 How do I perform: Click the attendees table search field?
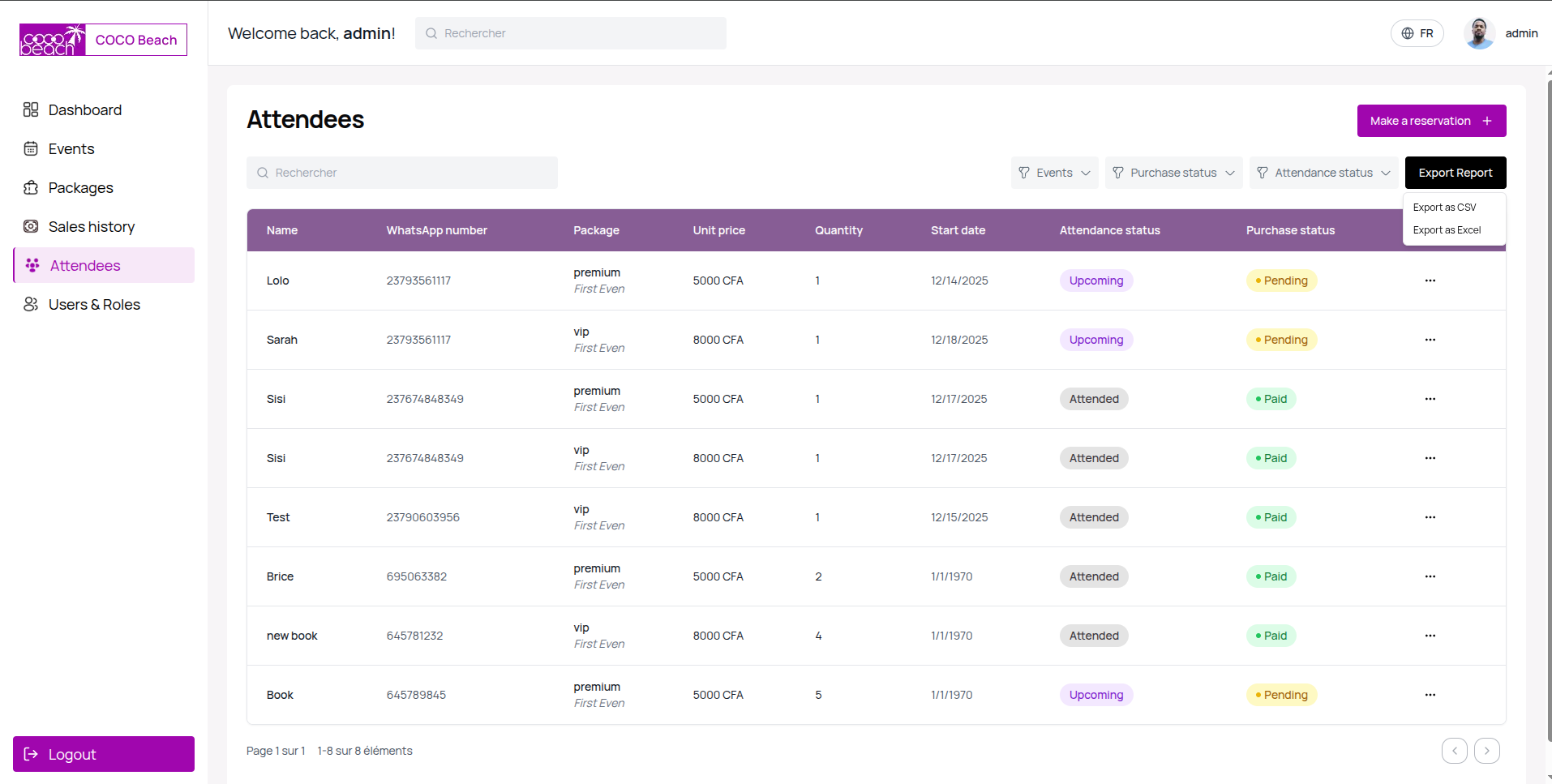click(402, 173)
